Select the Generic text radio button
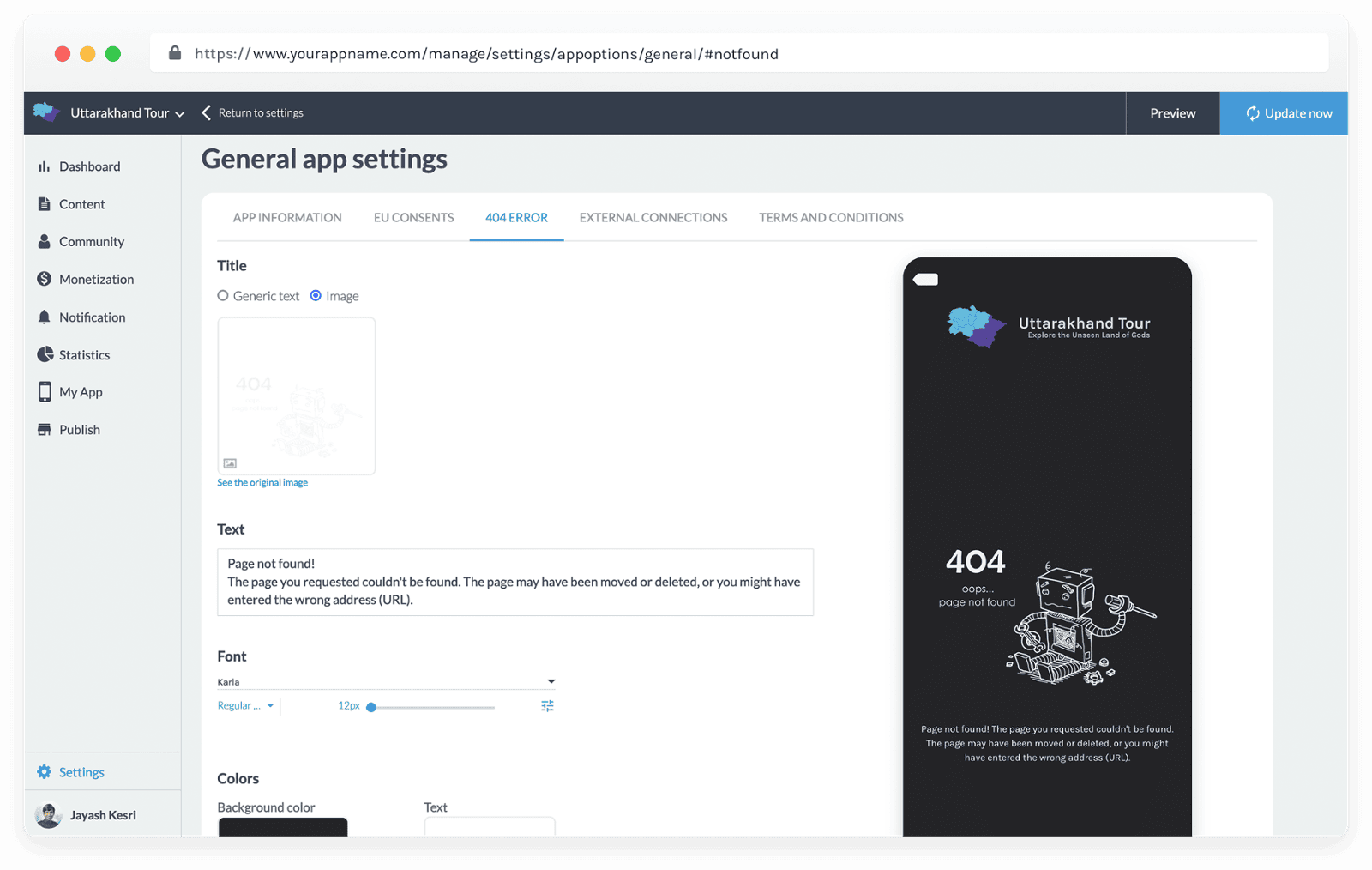 [x=223, y=296]
